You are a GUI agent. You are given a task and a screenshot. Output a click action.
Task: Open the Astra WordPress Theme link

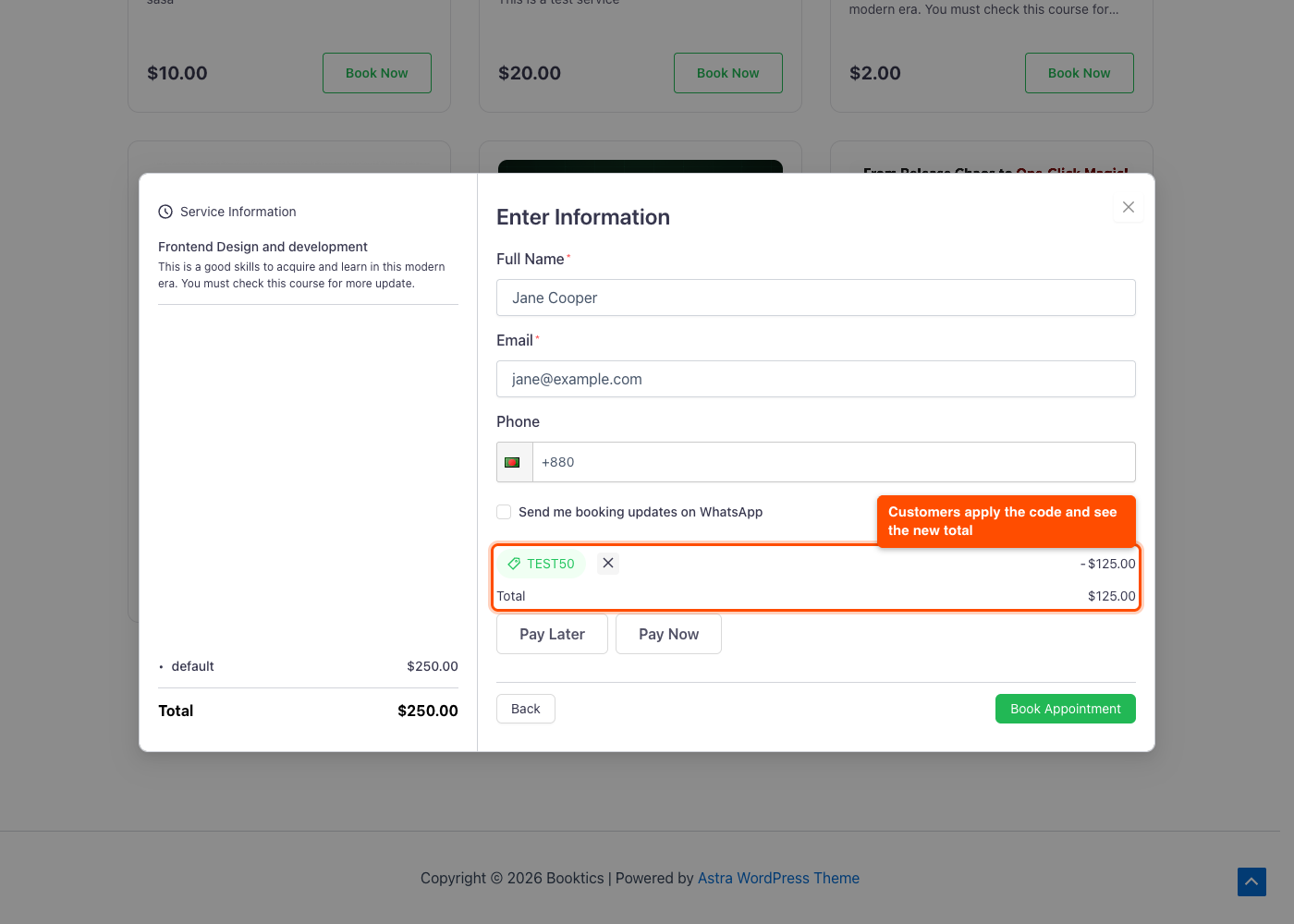[x=778, y=878]
